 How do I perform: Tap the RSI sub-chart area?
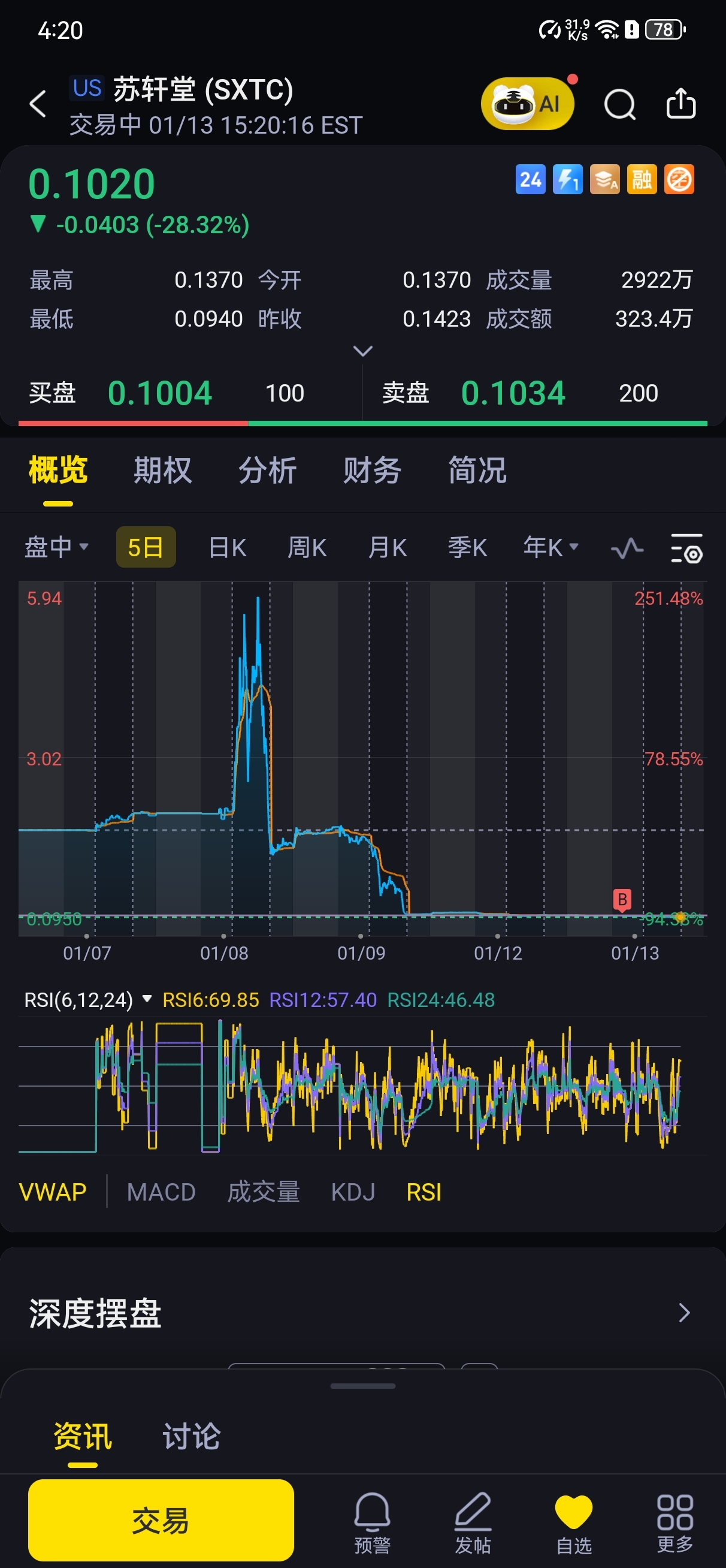tap(362, 1086)
